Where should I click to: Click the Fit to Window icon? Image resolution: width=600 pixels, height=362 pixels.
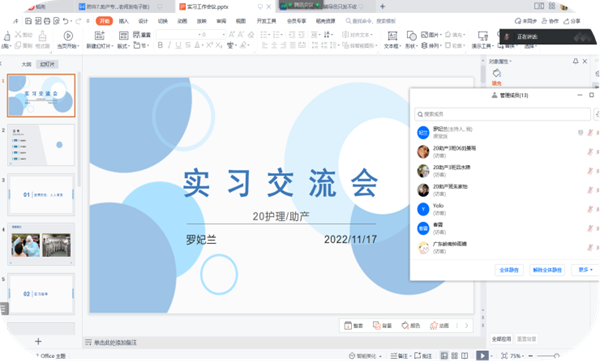[x=504, y=356]
